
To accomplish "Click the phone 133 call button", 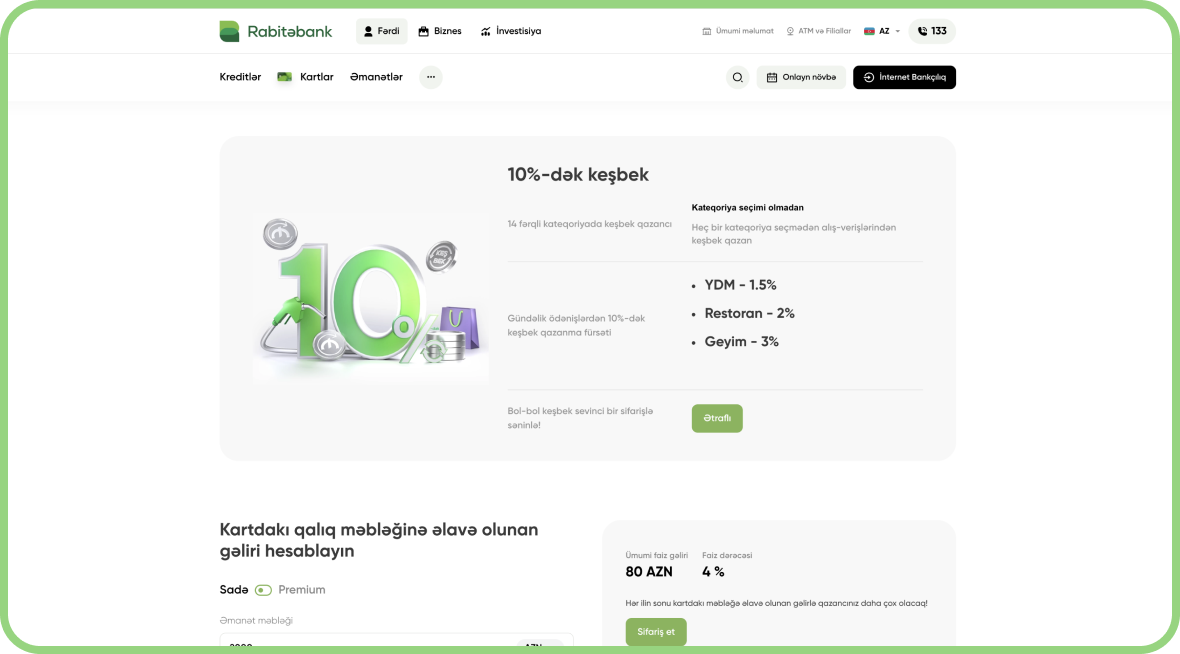I will click(932, 31).
